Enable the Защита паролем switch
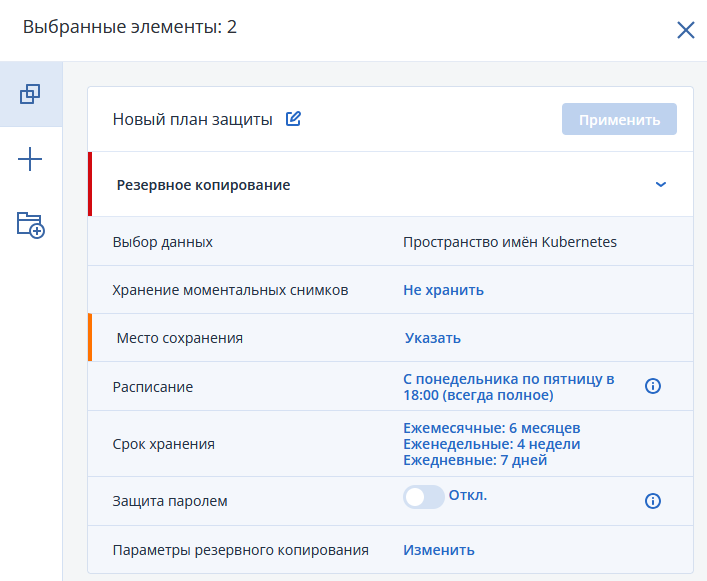The width and height of the screenshot is (707, 581). [423, 497]
